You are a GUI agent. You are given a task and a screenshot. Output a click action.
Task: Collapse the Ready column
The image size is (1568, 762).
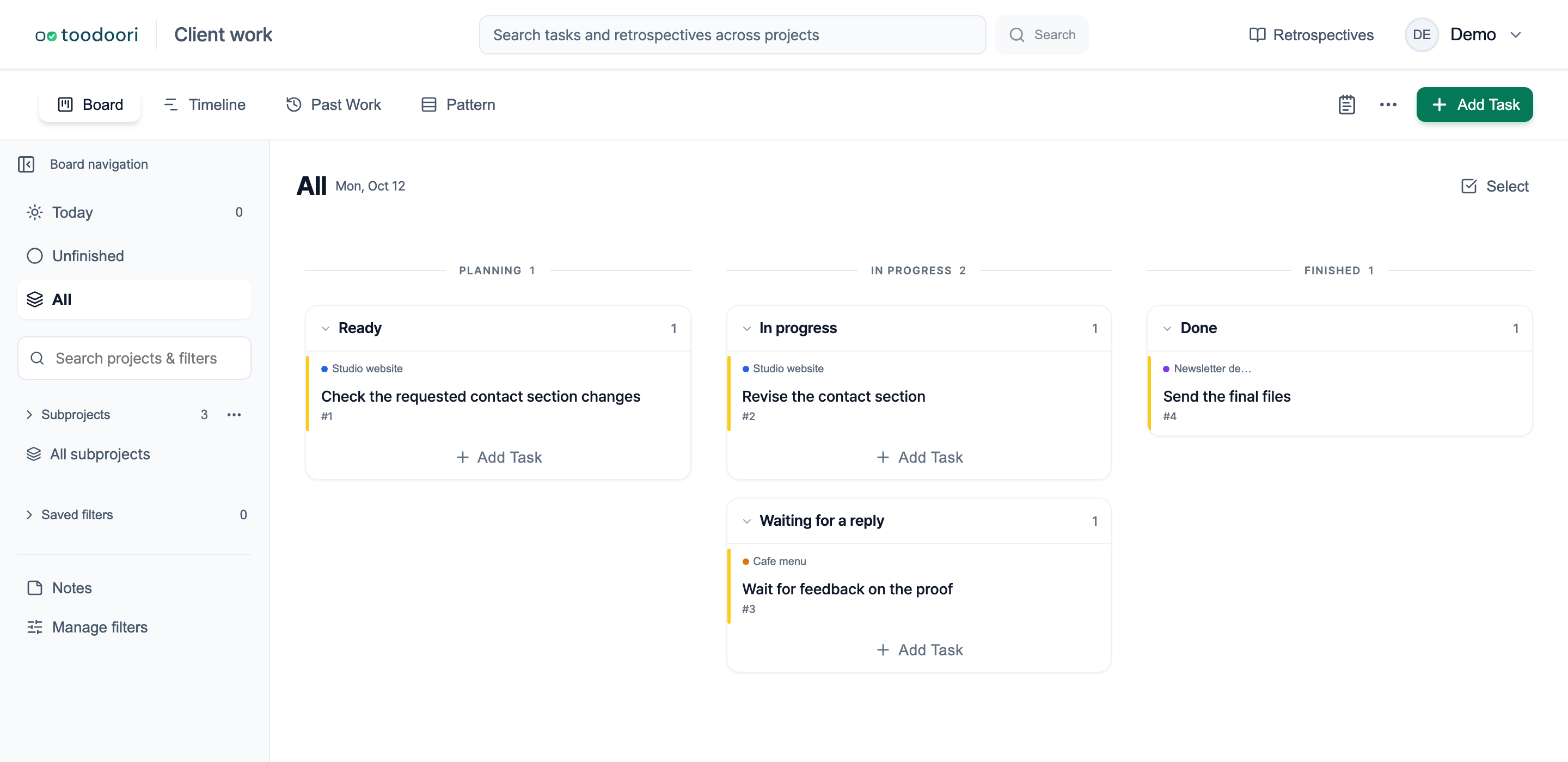(x=326, y=329)
